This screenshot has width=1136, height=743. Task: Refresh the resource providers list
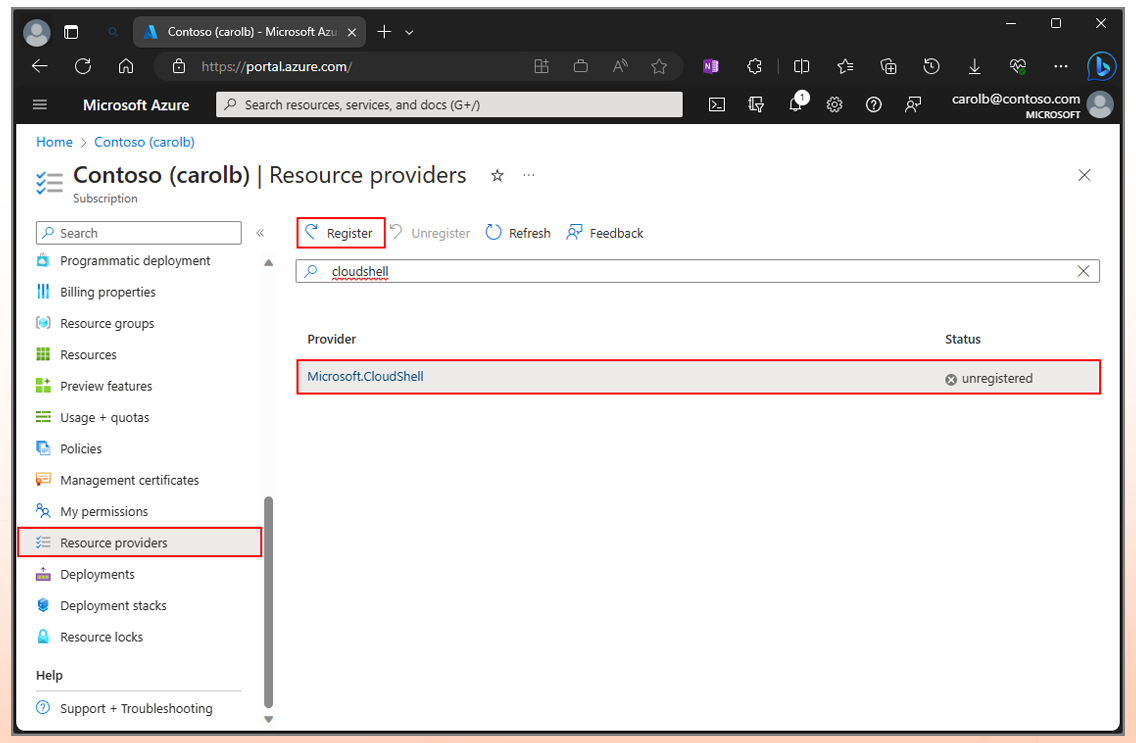click(518, 233)
